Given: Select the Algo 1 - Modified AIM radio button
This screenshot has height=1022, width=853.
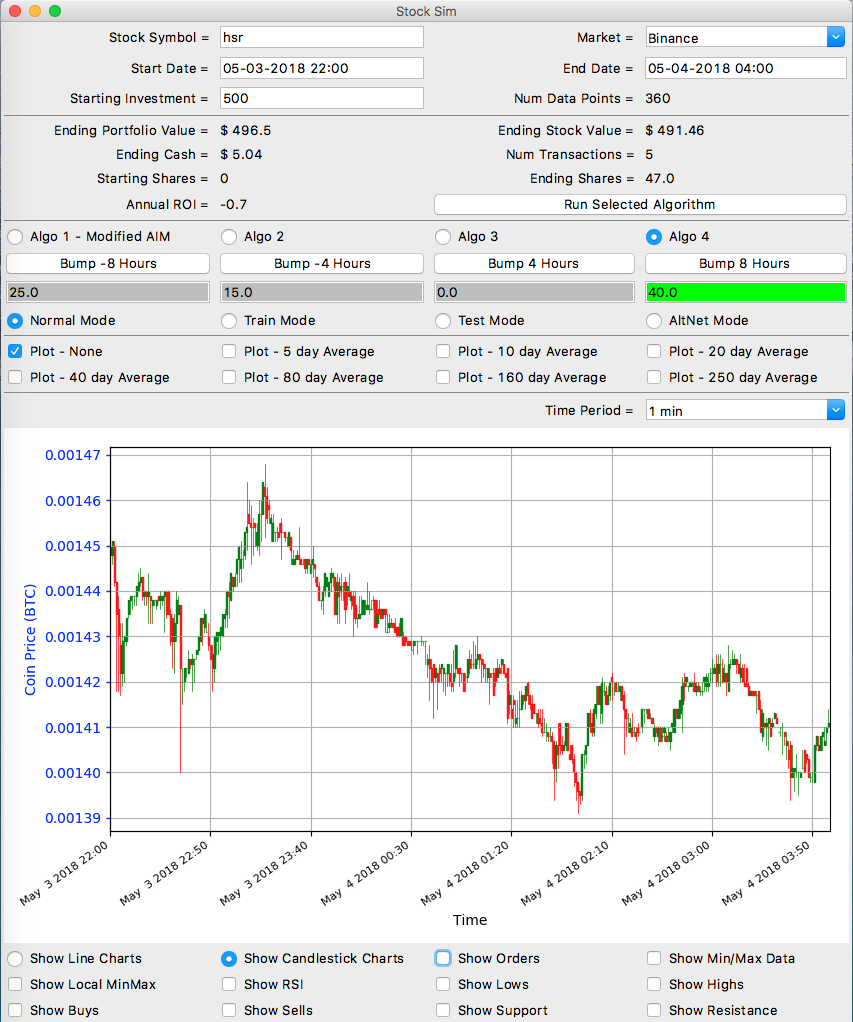Looking at the screenshot, I should click(x=15, y=237).
